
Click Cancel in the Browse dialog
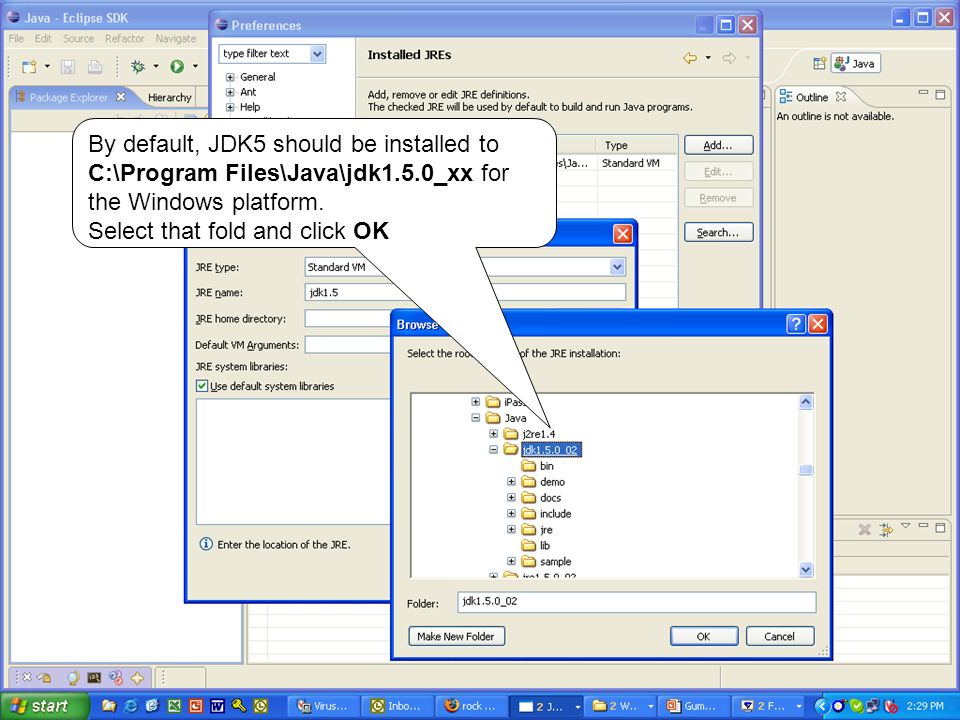[779, 636]
